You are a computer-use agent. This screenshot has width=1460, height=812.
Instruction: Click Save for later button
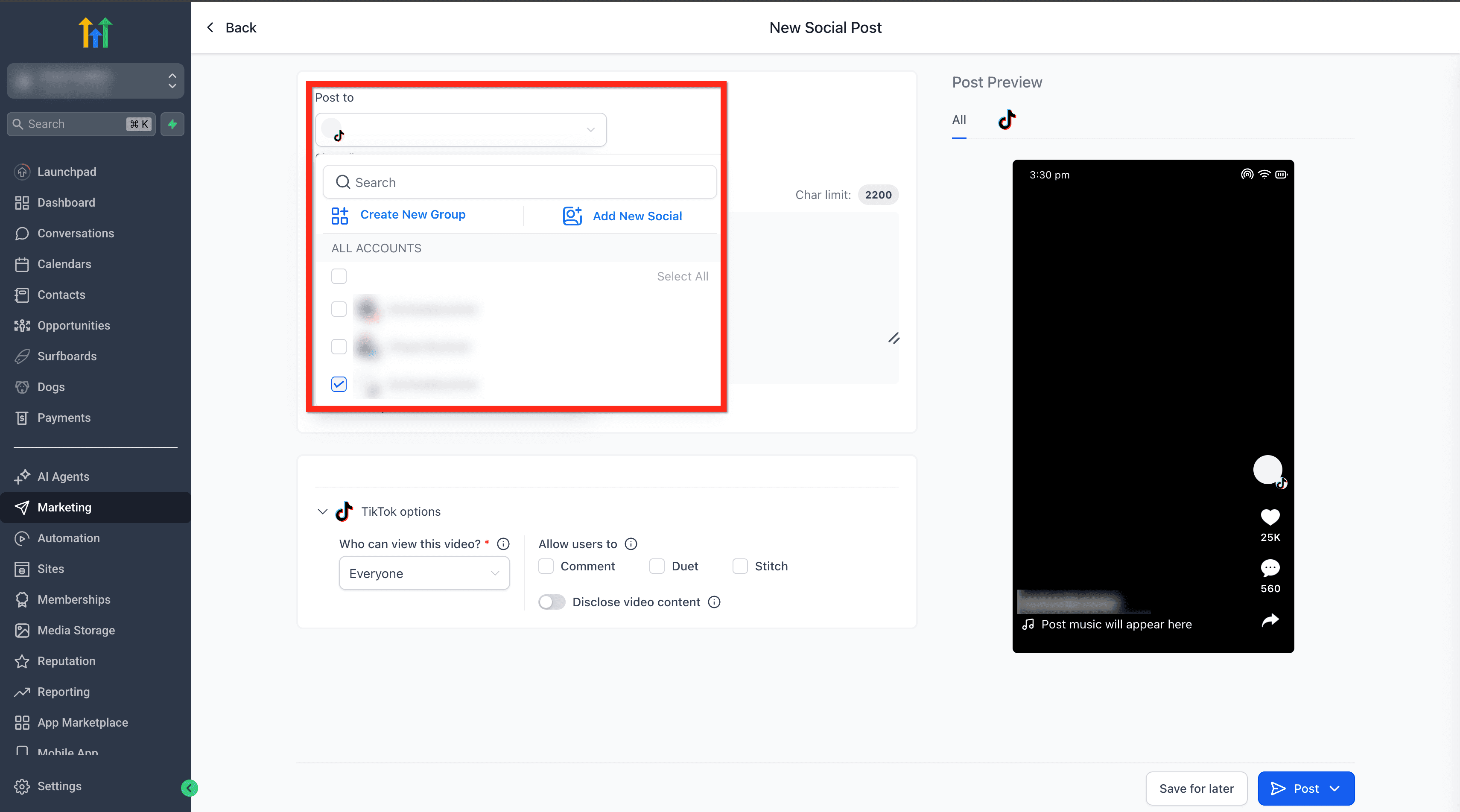[1197, 788]
